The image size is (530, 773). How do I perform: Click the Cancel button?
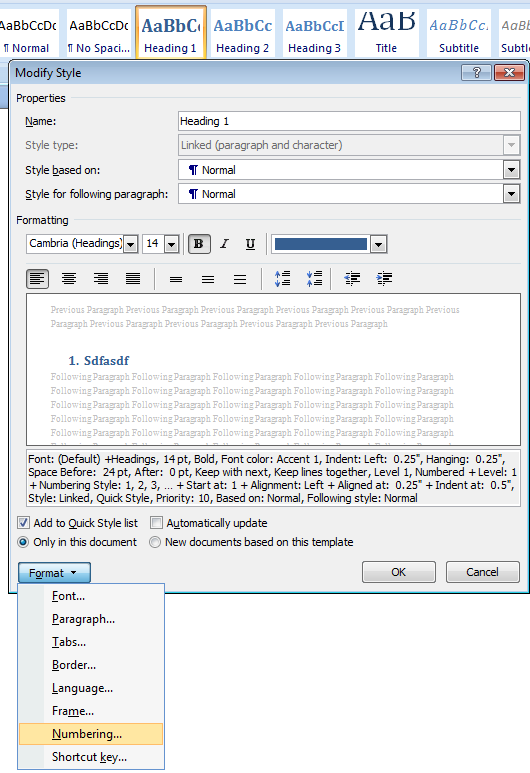point(483,572)
